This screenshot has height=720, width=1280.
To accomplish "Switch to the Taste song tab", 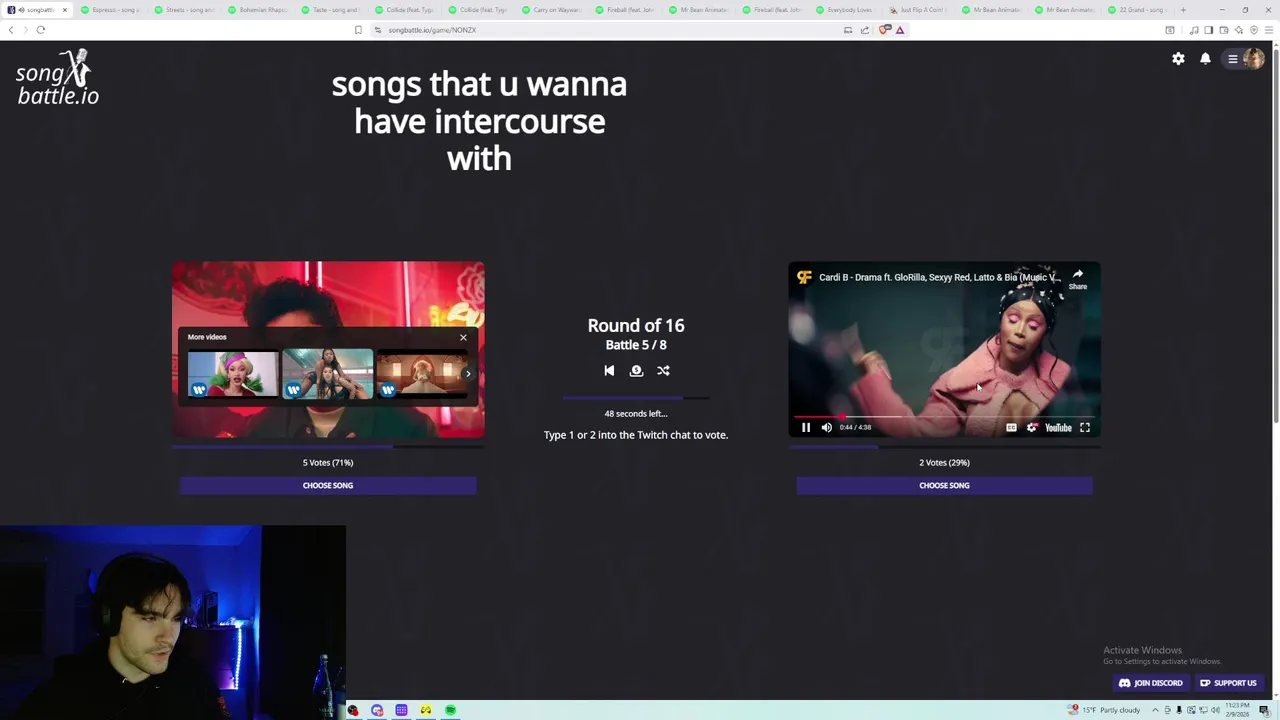I will click(331, 10).
